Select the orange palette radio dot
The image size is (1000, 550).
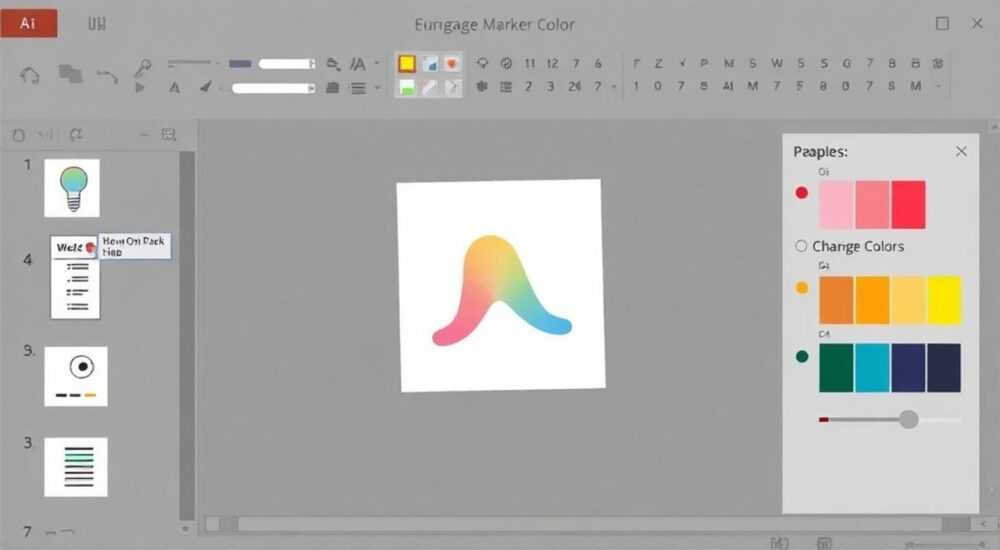(802, 288)
